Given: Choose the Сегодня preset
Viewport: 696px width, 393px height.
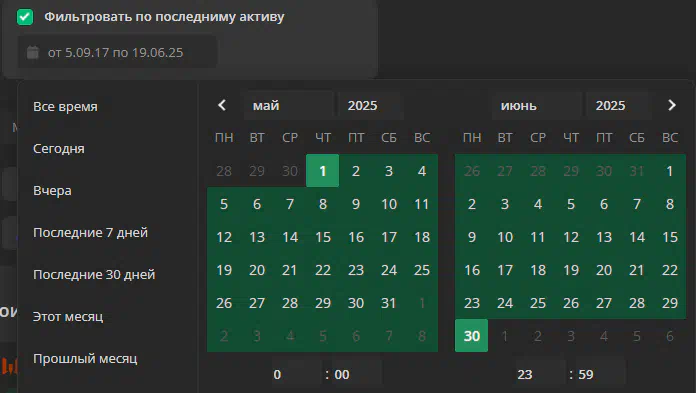Looking at the screenshot, I should pyautogui.click(x=59, y=148).
